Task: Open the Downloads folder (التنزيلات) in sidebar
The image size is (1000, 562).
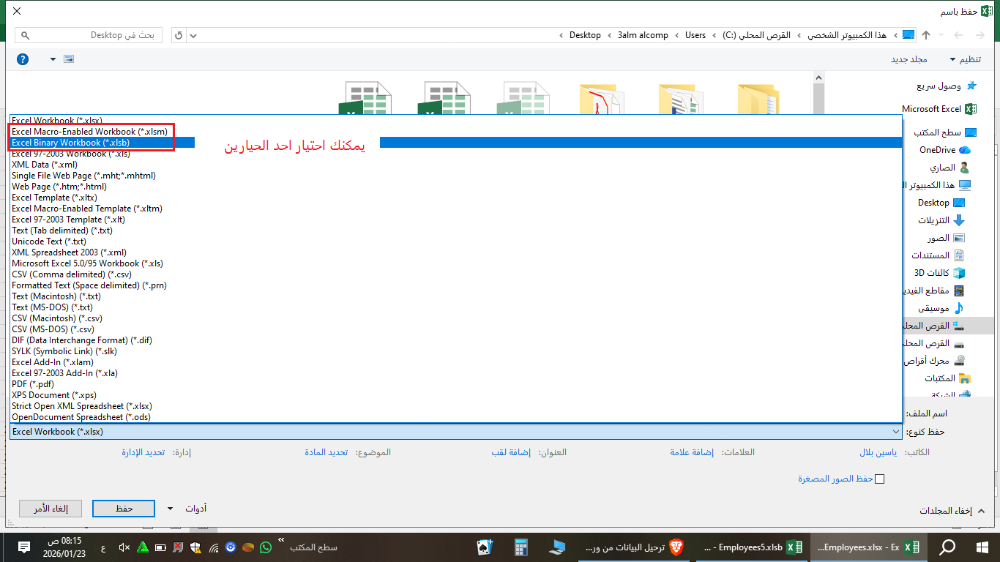Action: pos(942,220)
